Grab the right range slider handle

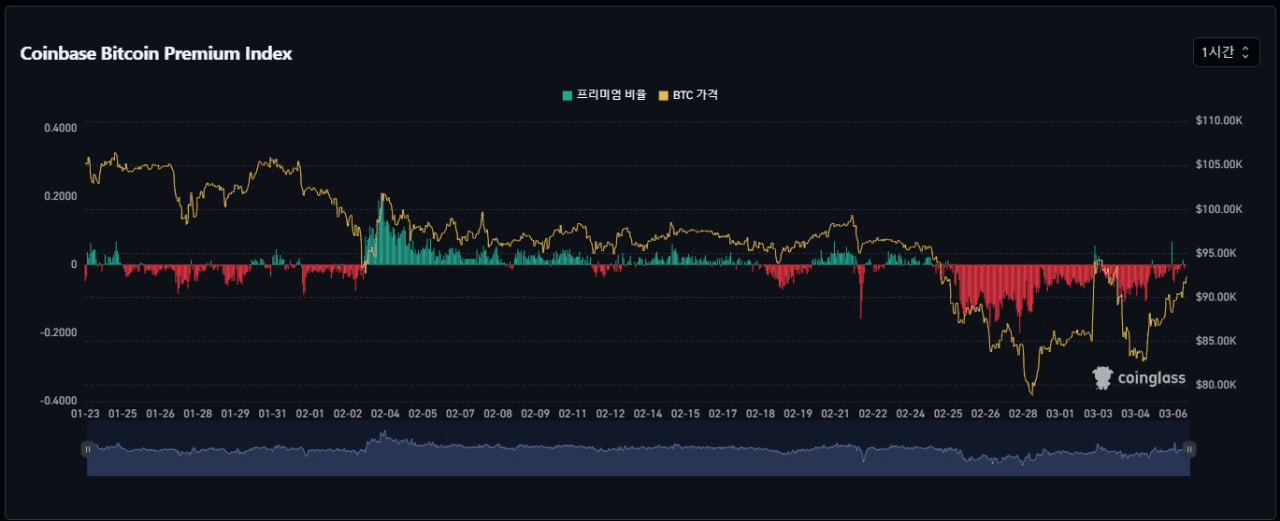[x=1190, y=450]
